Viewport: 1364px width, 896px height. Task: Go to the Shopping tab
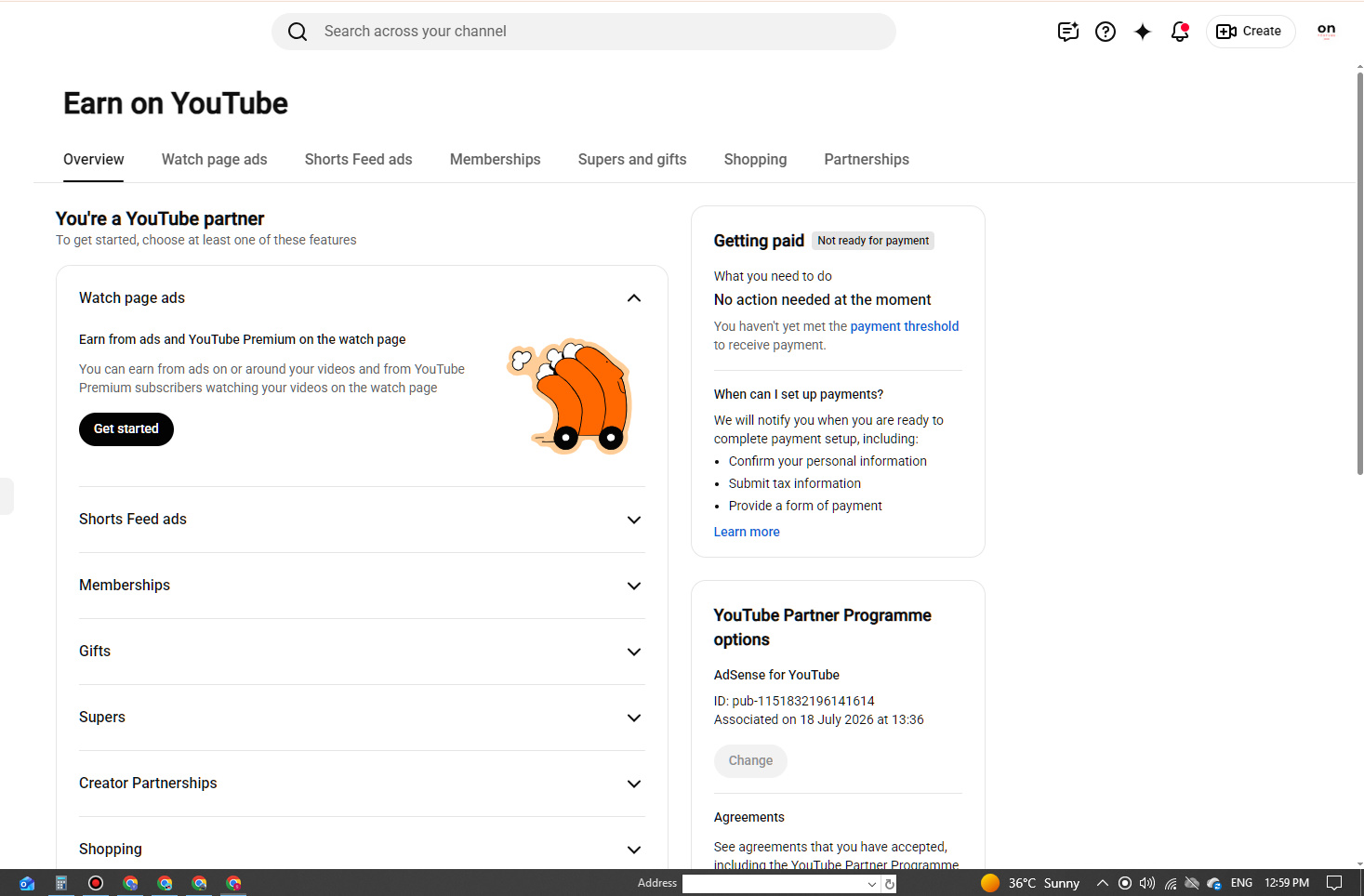click(756, 160)
